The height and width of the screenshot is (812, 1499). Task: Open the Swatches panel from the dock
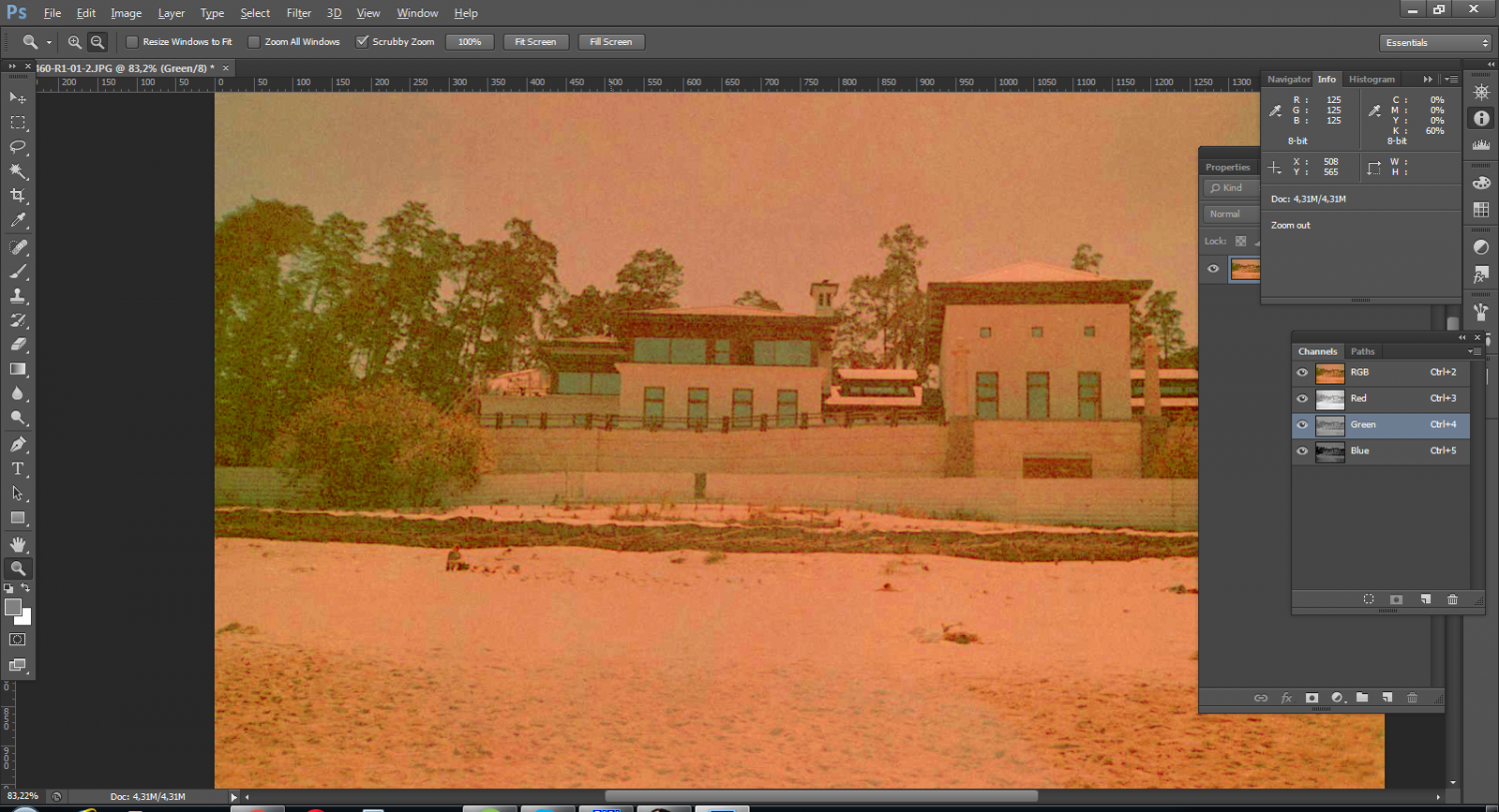1481,210
